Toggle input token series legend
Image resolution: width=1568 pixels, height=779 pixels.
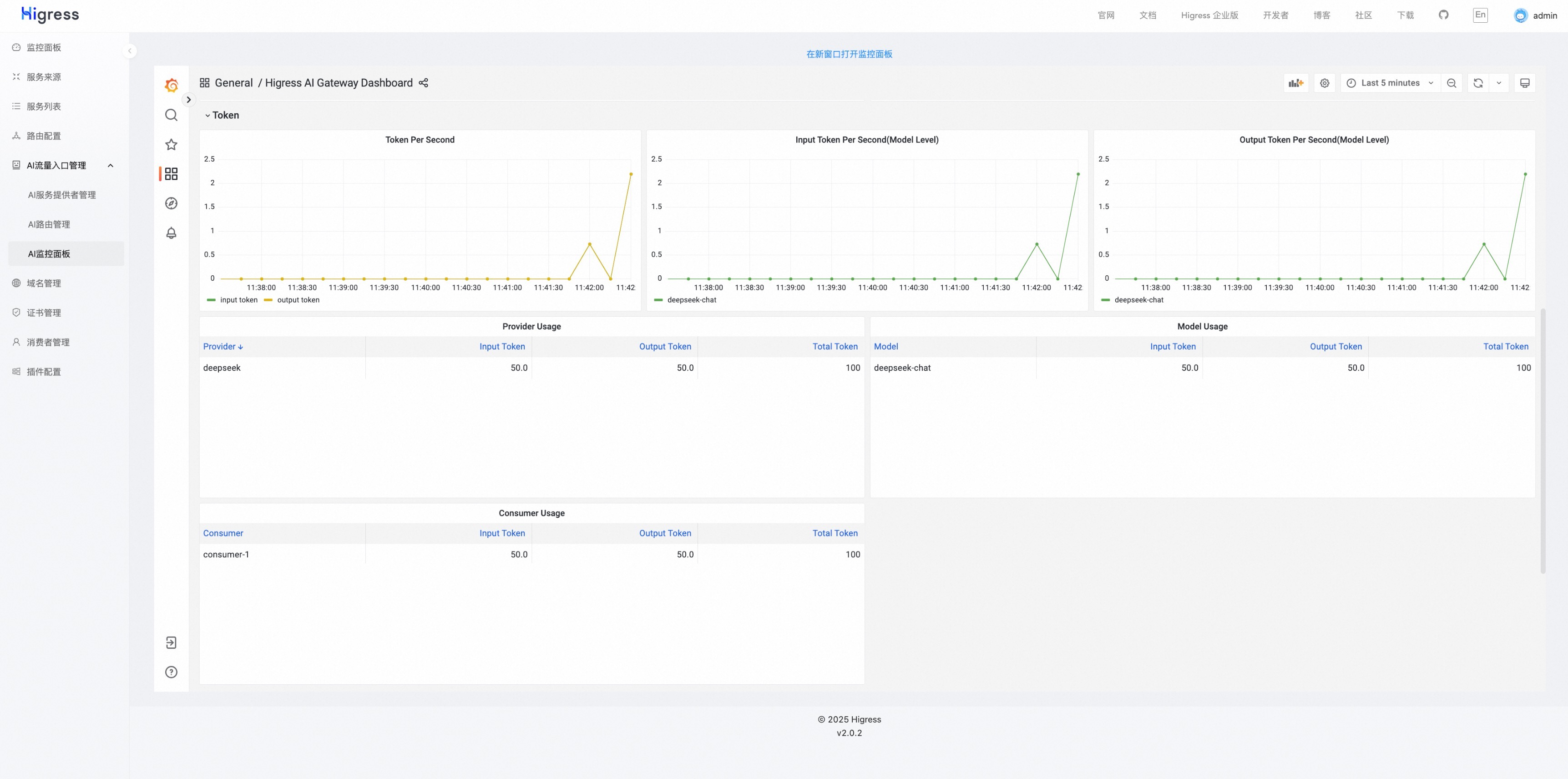point(238,300)
